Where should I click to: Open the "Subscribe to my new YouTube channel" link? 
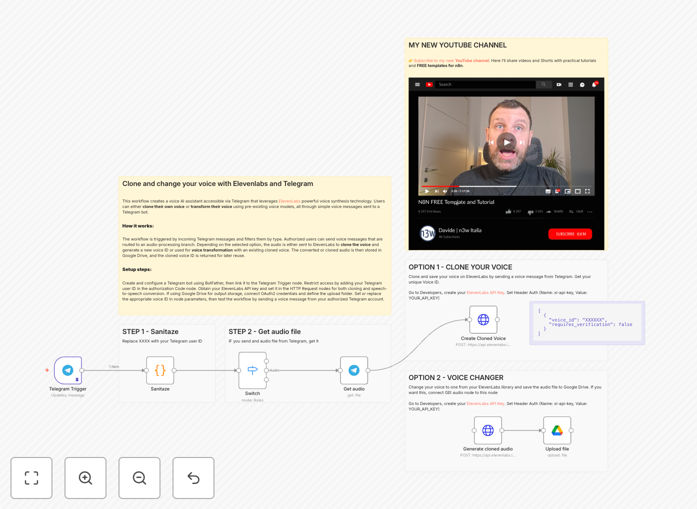451,60
